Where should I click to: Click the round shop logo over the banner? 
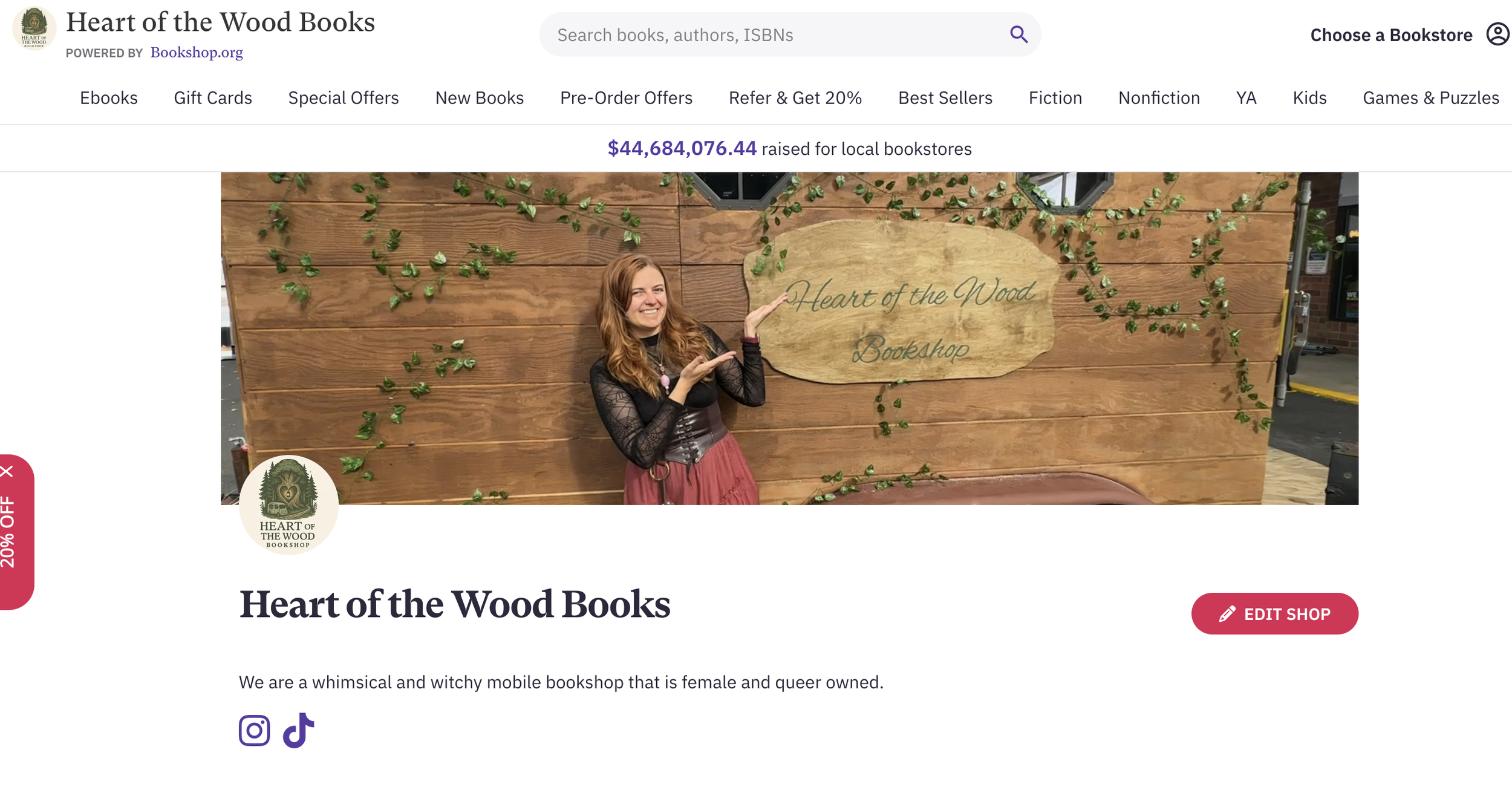(x=288, y=504)
